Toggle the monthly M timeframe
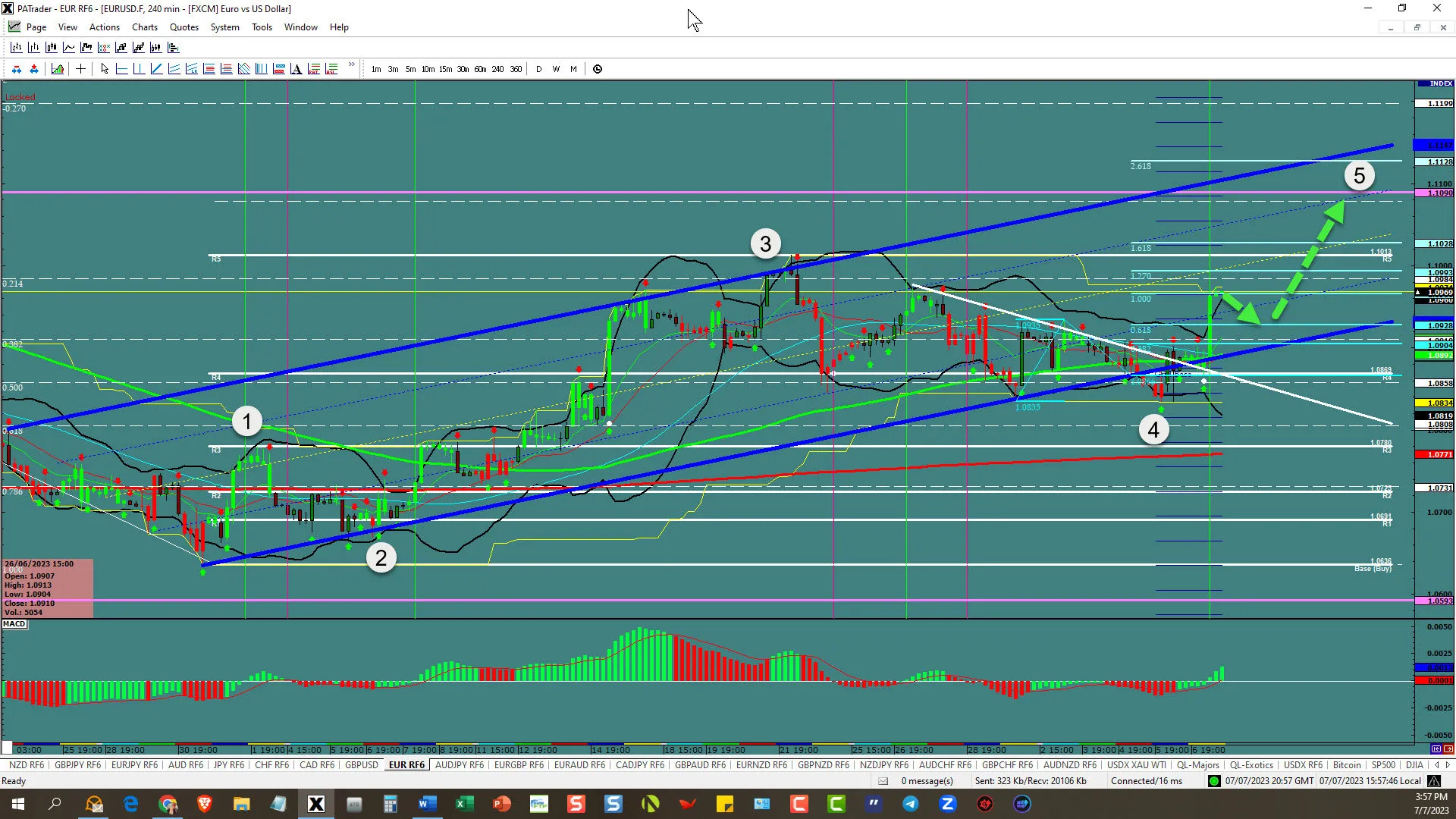 coord(574,69)
